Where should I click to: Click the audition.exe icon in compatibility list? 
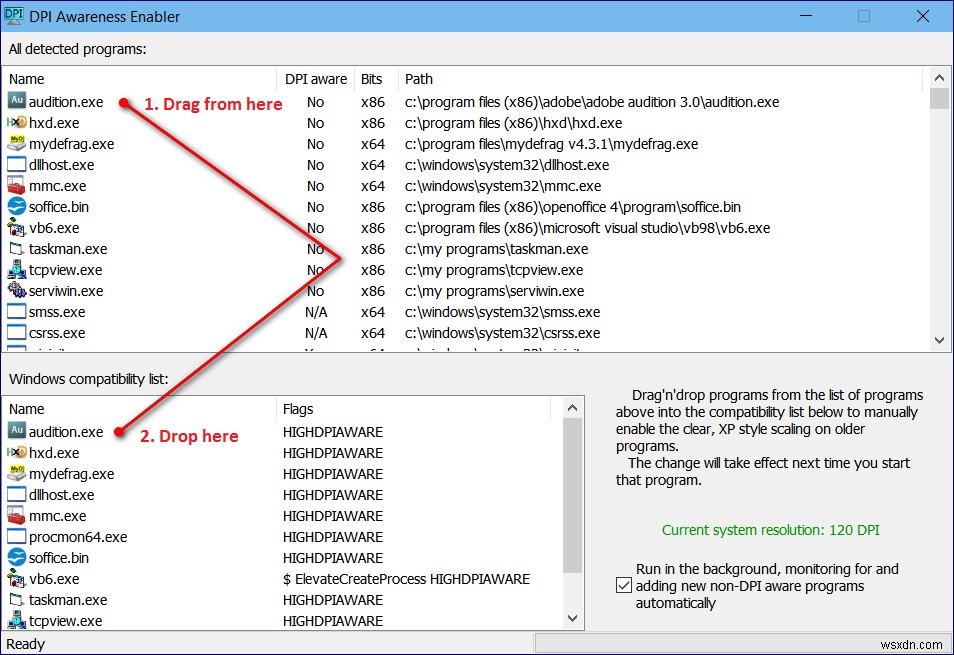pos(16,431)
